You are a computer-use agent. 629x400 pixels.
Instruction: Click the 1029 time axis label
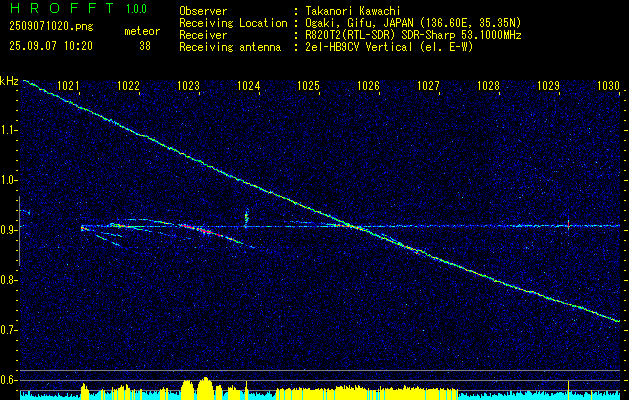tap(548, 85)
